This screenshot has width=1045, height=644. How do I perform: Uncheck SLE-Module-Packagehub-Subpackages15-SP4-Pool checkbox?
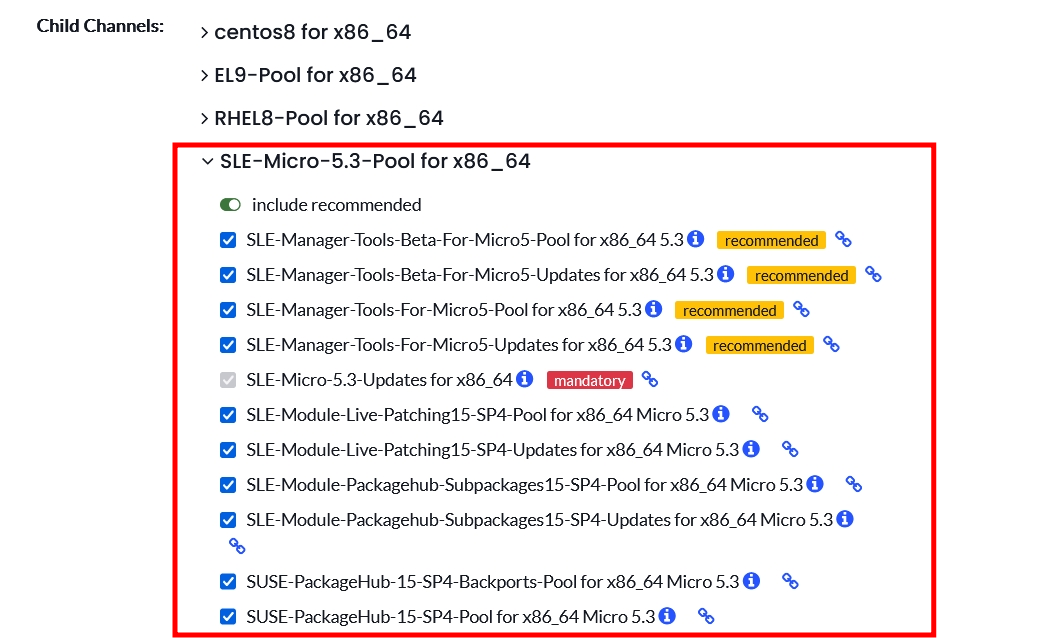(x=228, y=485)
